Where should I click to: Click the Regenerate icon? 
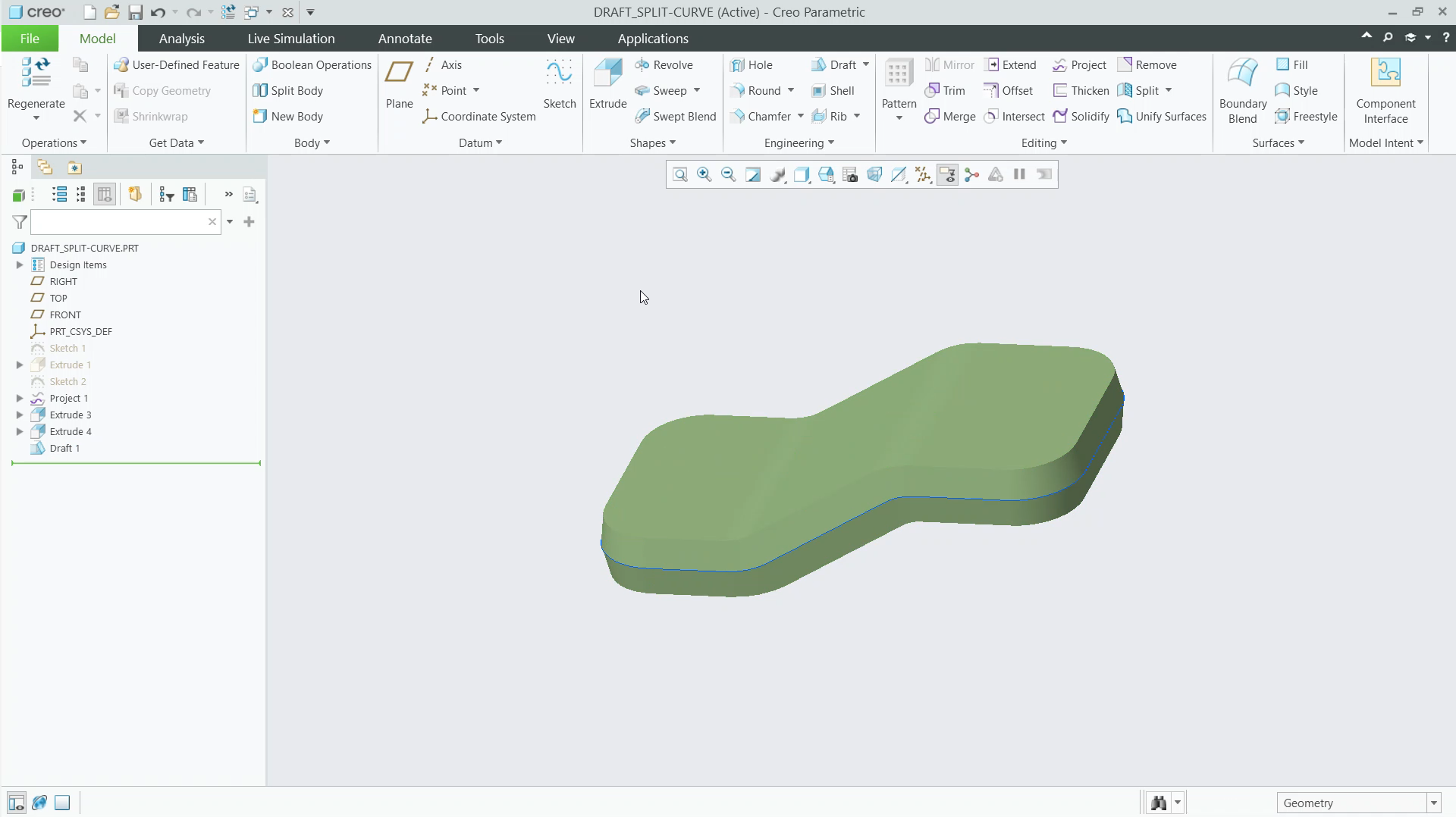click(x=36, y=72)
